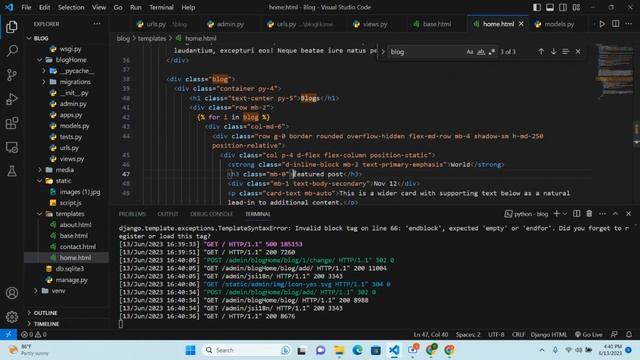This screenshot has height=360, width=640.
Task: Open Source Control view
Action: pyautogui.click(x=12, y=75)
